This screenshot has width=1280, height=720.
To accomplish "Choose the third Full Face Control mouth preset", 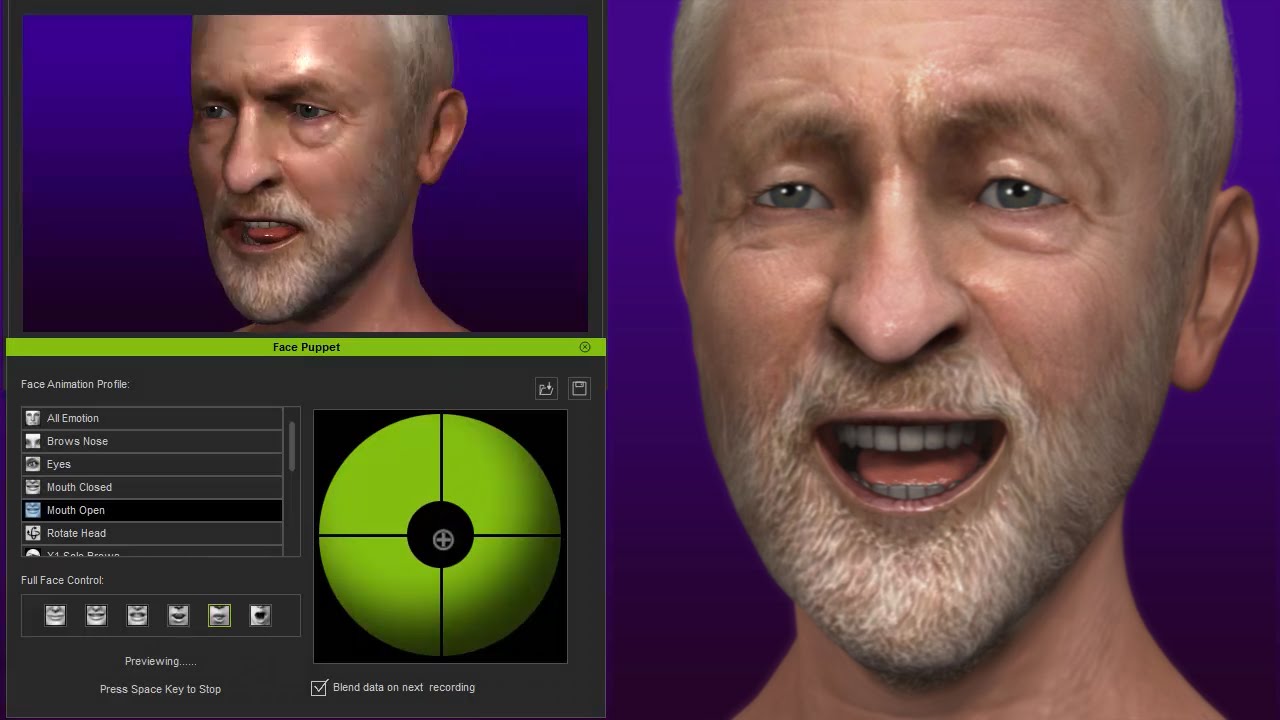I will 138,615.
